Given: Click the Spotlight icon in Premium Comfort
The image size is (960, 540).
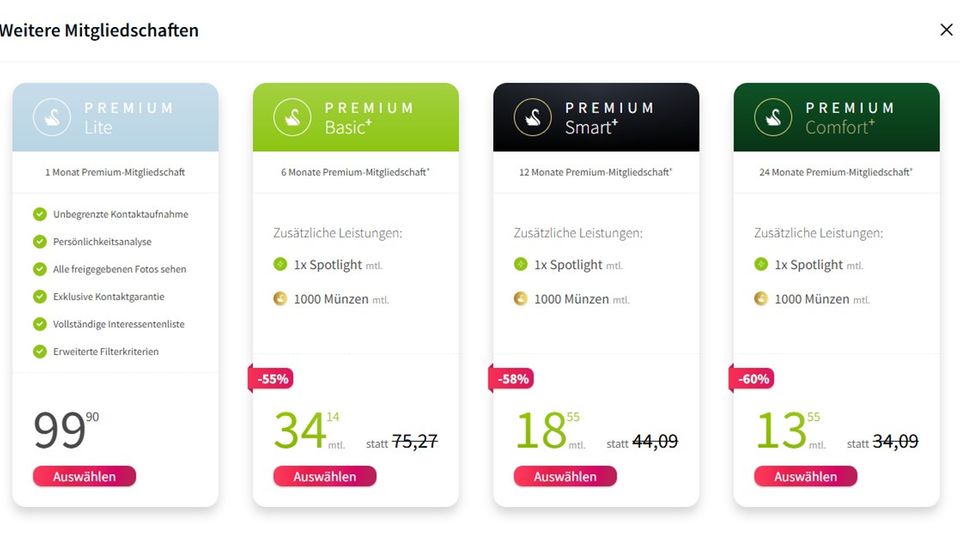Looking at the screenshot, I should pyautogui.click(x=761, y=265).
